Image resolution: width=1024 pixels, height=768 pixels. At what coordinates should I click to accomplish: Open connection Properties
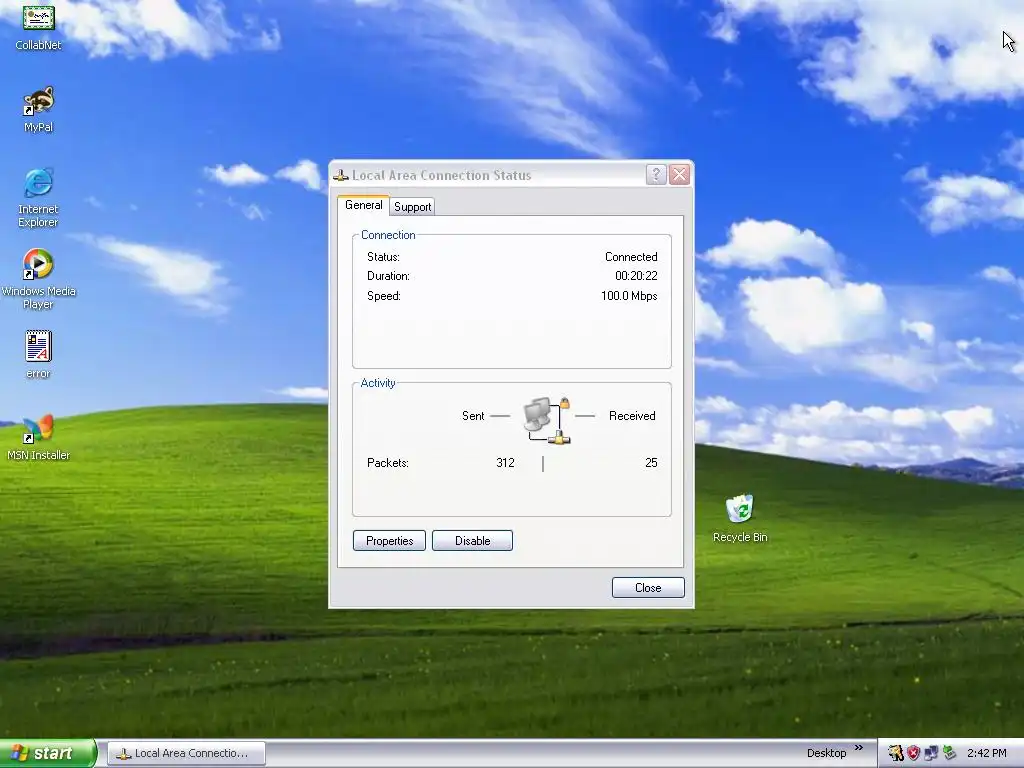tap(389, 541)
